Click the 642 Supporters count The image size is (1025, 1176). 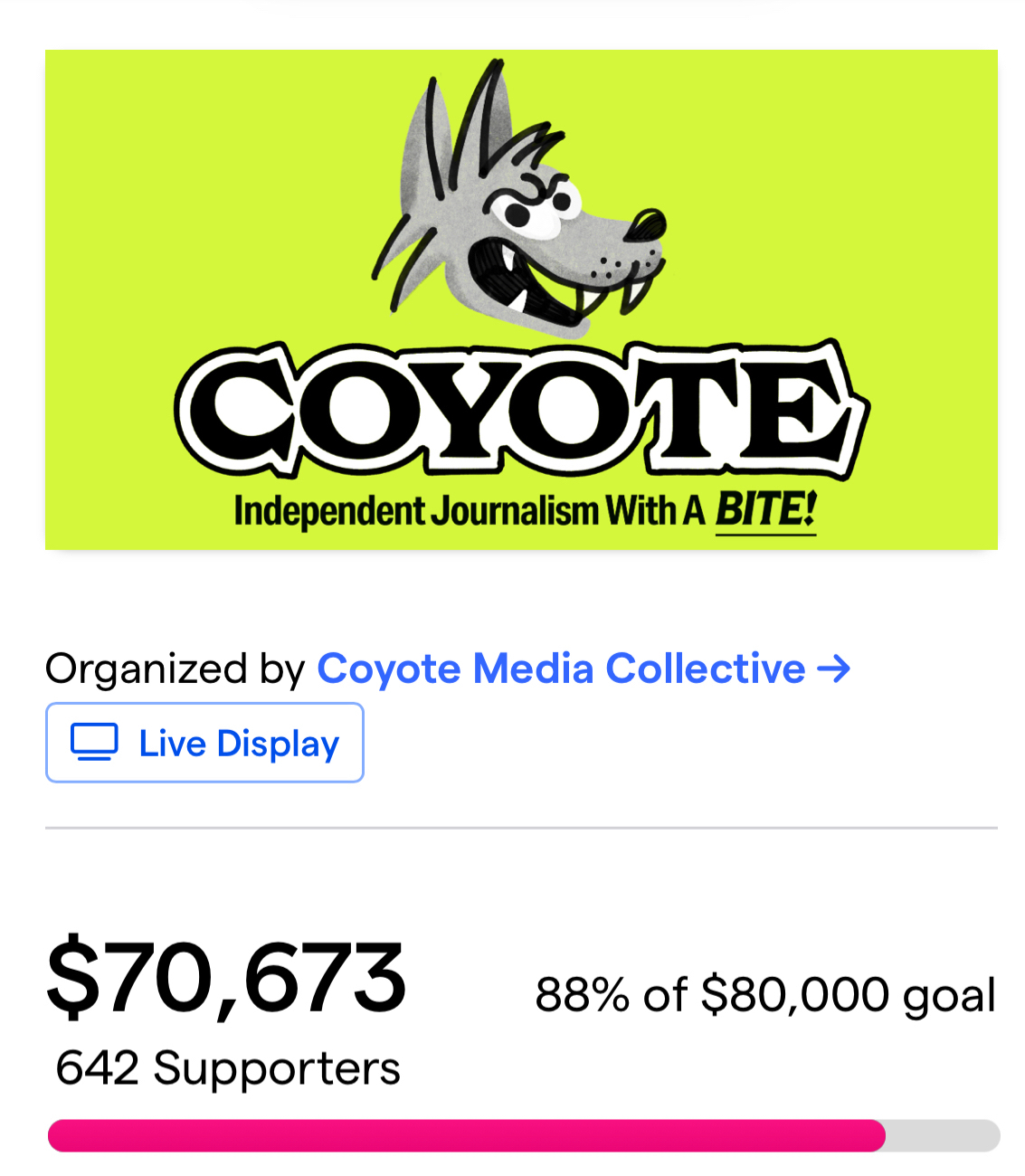(x=228, y=1068)
